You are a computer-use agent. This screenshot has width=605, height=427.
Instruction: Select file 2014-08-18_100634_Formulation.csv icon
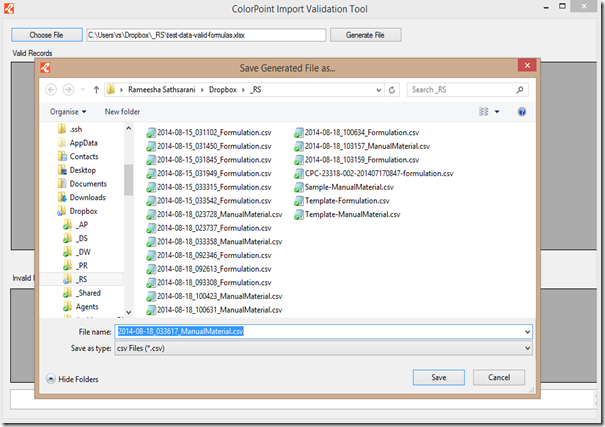[x=299, y=133]
